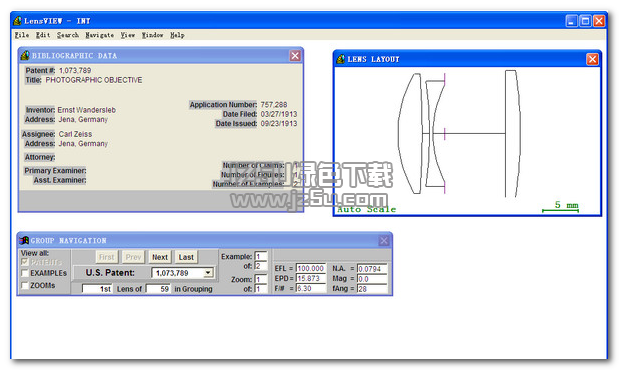Screen dimensions: 619x370
Task: Open the Search menu
Action: click(68, 35)
